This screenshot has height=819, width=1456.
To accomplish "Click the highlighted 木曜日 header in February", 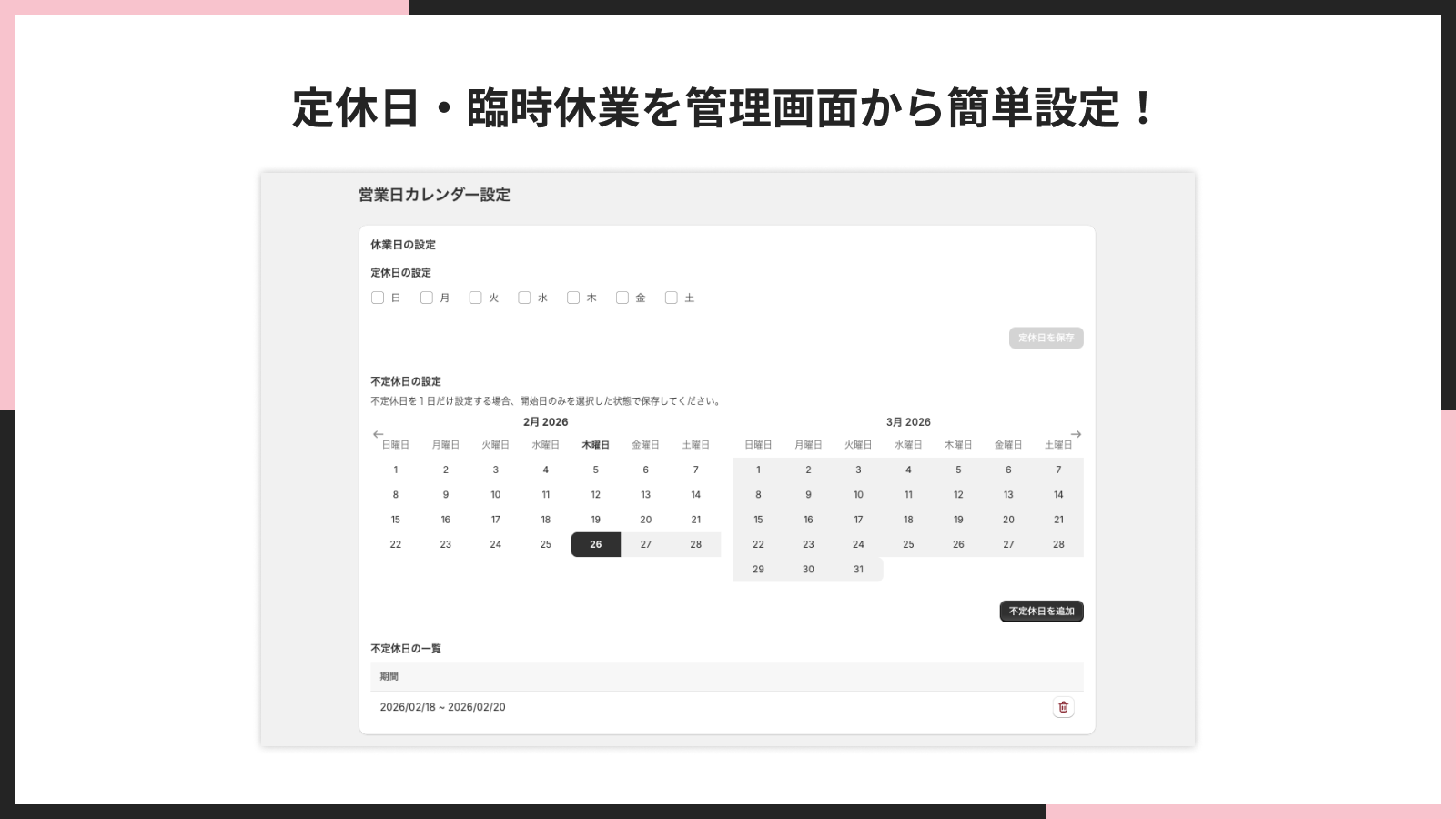I will click(596, 445).
